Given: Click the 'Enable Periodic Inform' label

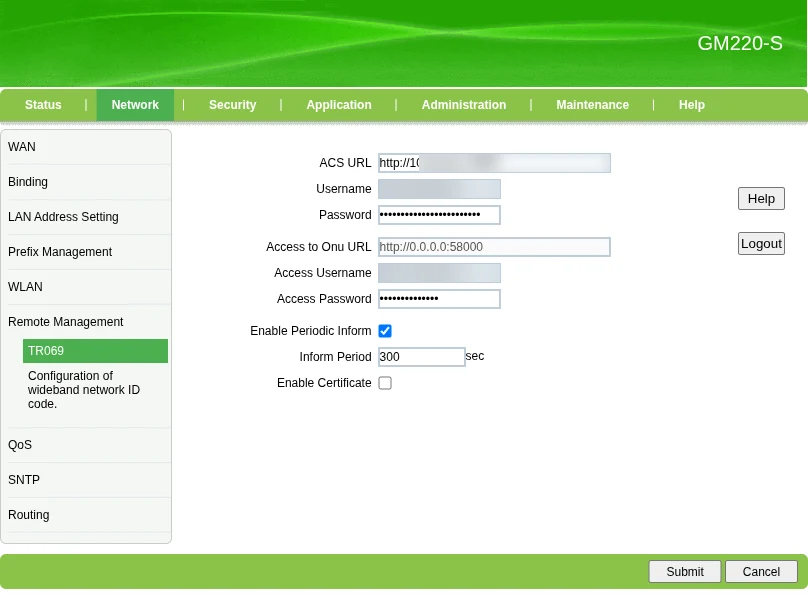Looking at the screenshot, I should (311, 331).
